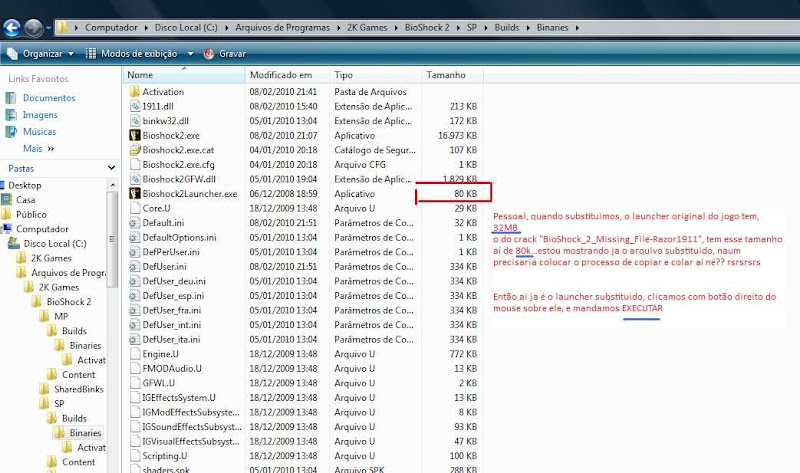Click the Back navigation arrow button
The width and height of the screenshot is (800, 473).
12,28
